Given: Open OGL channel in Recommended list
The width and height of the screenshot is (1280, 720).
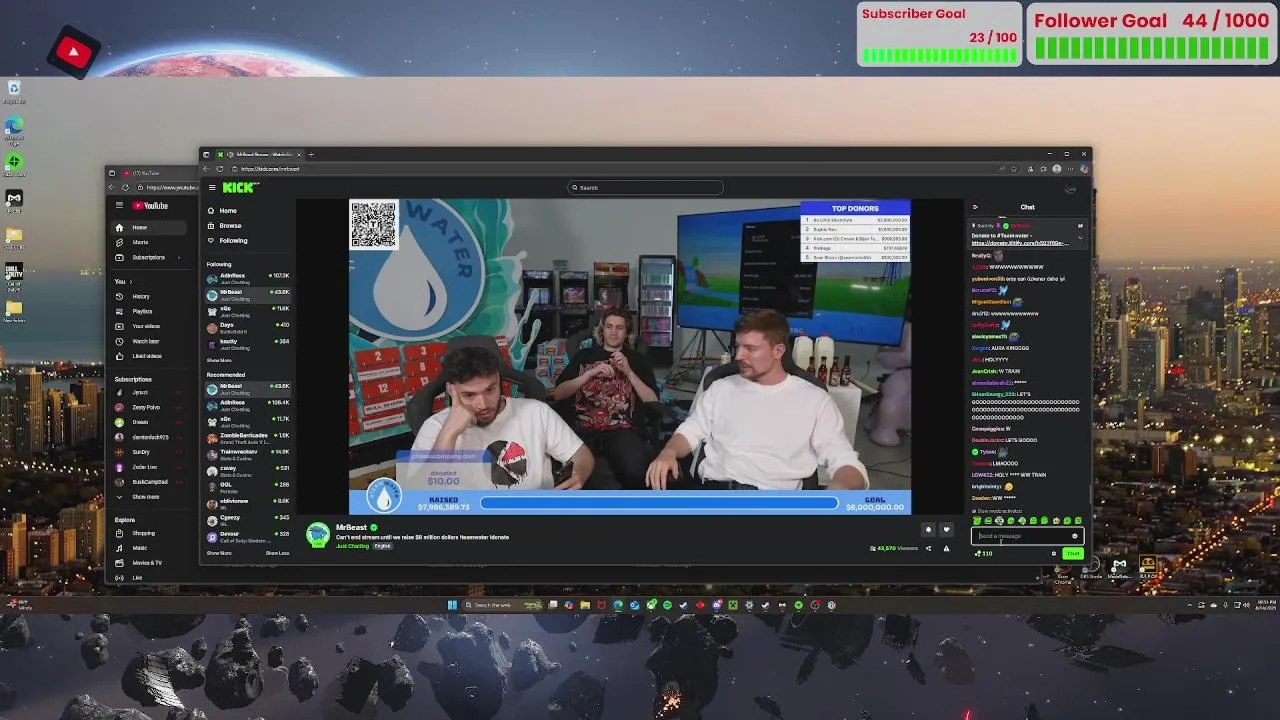Looking at the screenshot, I should [x=248, y=487].
